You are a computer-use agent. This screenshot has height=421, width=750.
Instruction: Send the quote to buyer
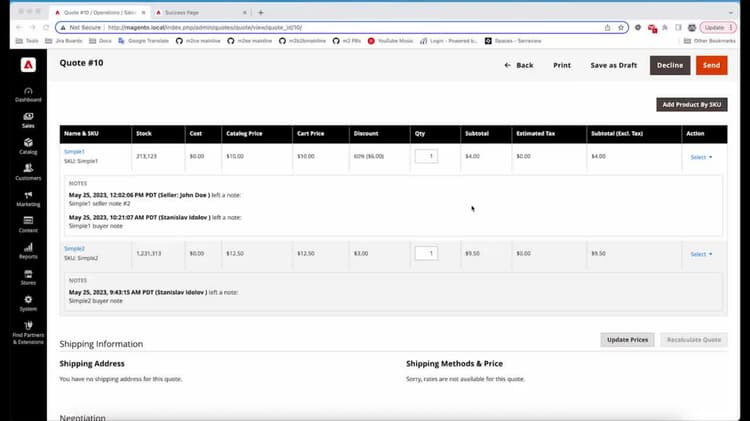711,65
